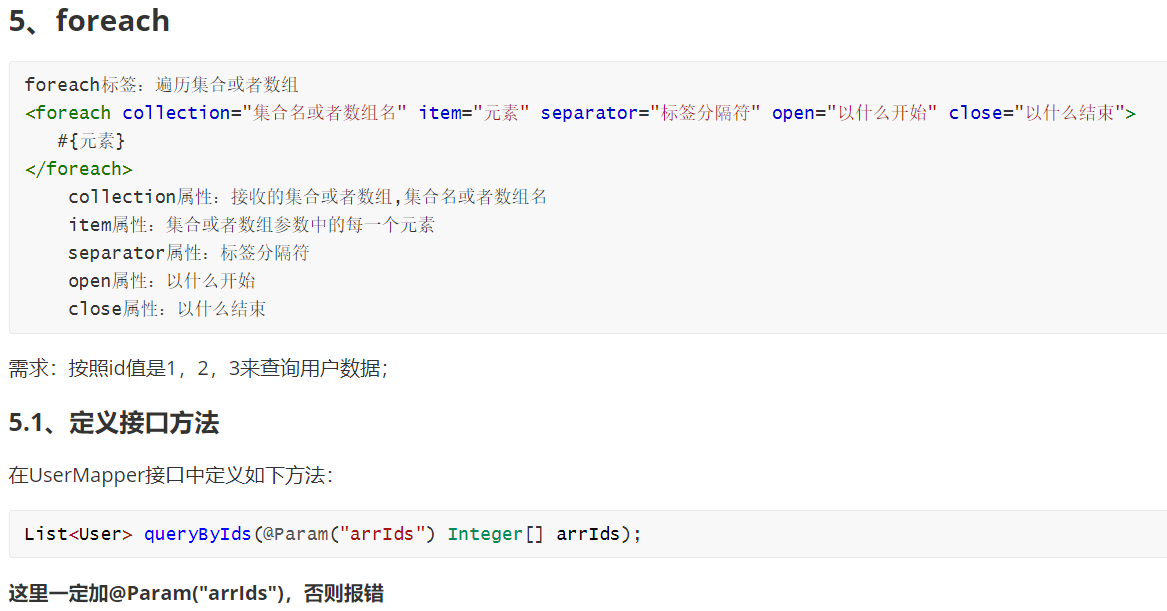Click the bold @Param("arrIds") warning note
Image resolution: width=1167 pixels, height=611 pixels.
196,593
